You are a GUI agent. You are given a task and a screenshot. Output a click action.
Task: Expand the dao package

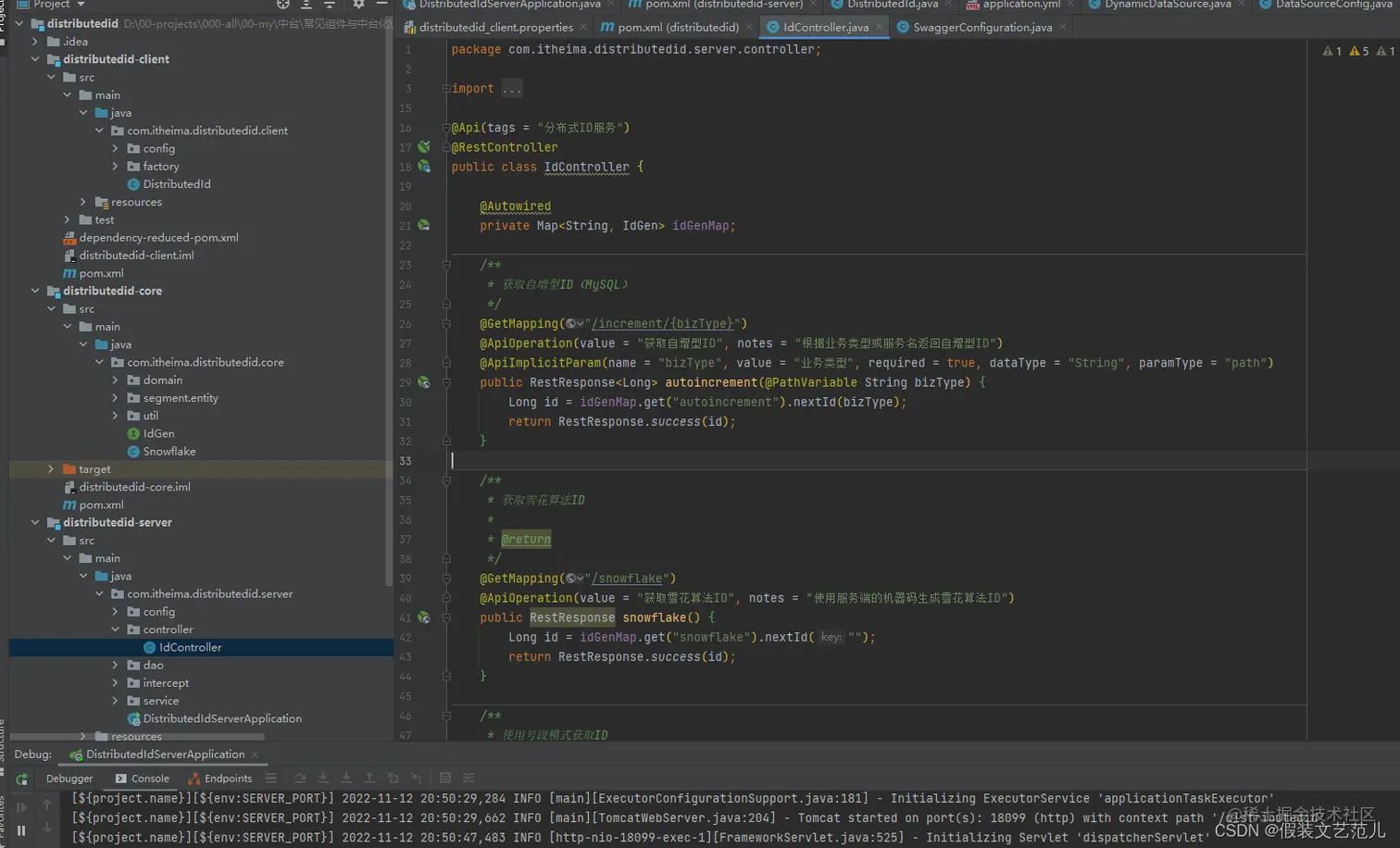click(x=115, y=665)
